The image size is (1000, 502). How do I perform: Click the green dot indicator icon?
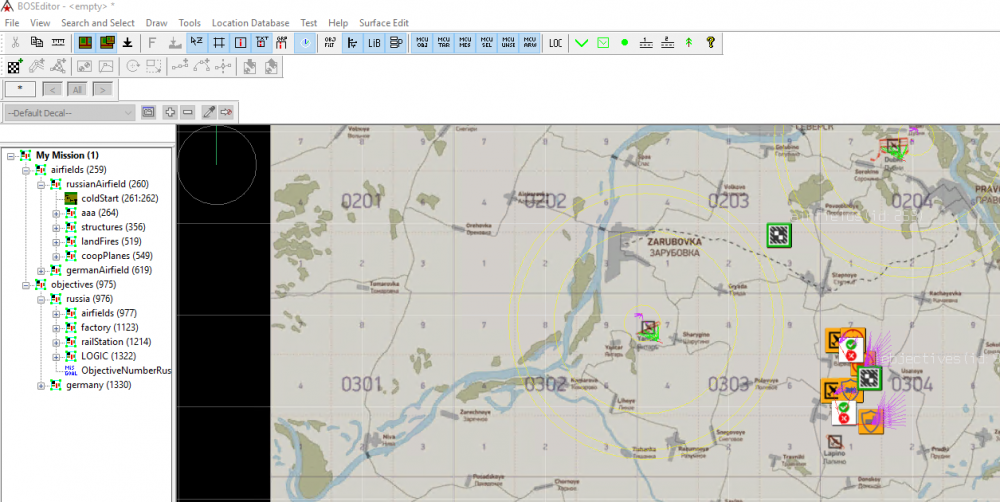pos(625,43)
